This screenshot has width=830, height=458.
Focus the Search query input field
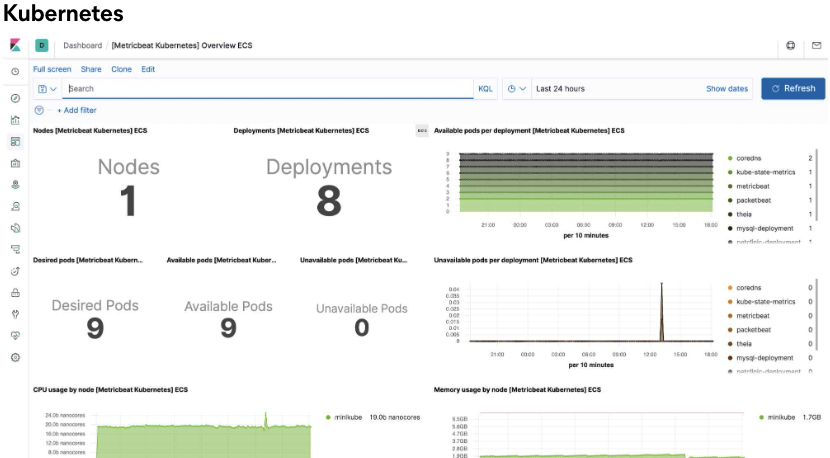tap(267, 88)
